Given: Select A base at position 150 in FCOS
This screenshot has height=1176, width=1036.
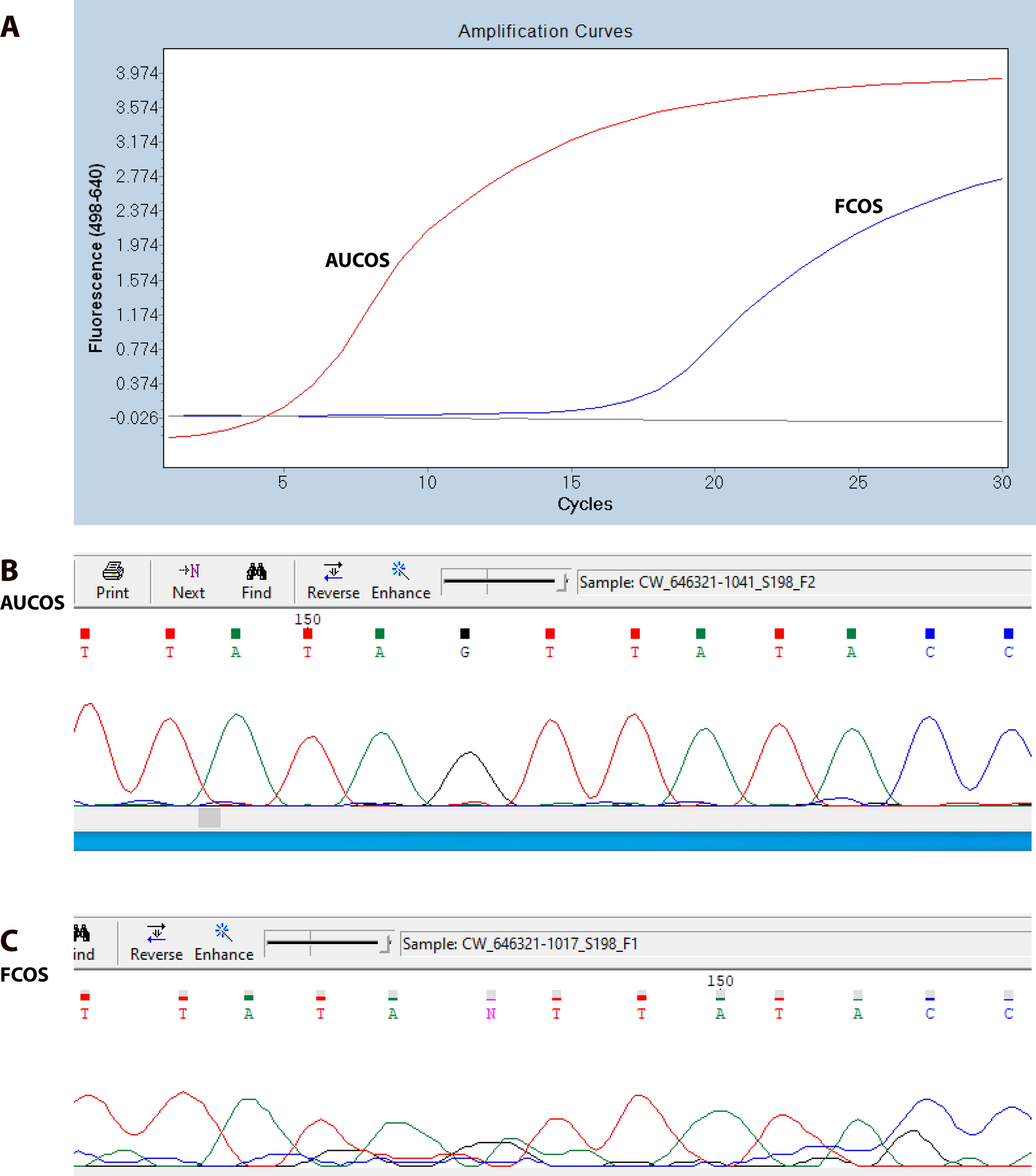Looking at the screenshot, I should [x=720, y=1013].
